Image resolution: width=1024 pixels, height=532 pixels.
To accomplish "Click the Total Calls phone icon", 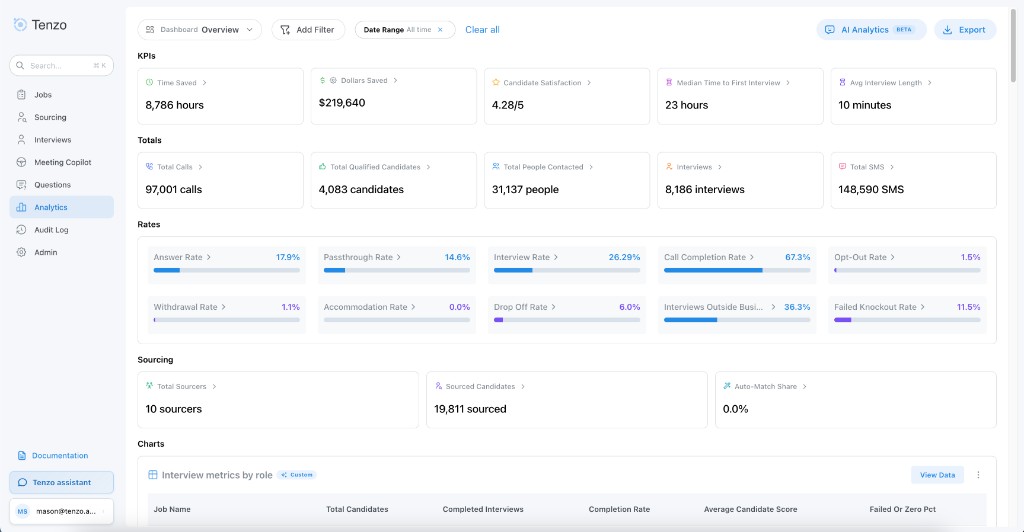I will (150, 166).
